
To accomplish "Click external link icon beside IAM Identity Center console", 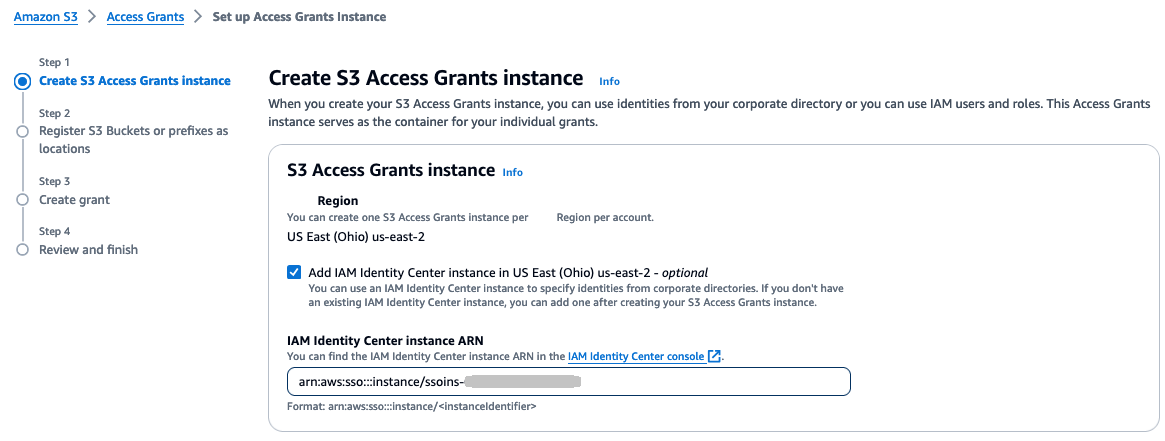I will click(x=714, y=356).
